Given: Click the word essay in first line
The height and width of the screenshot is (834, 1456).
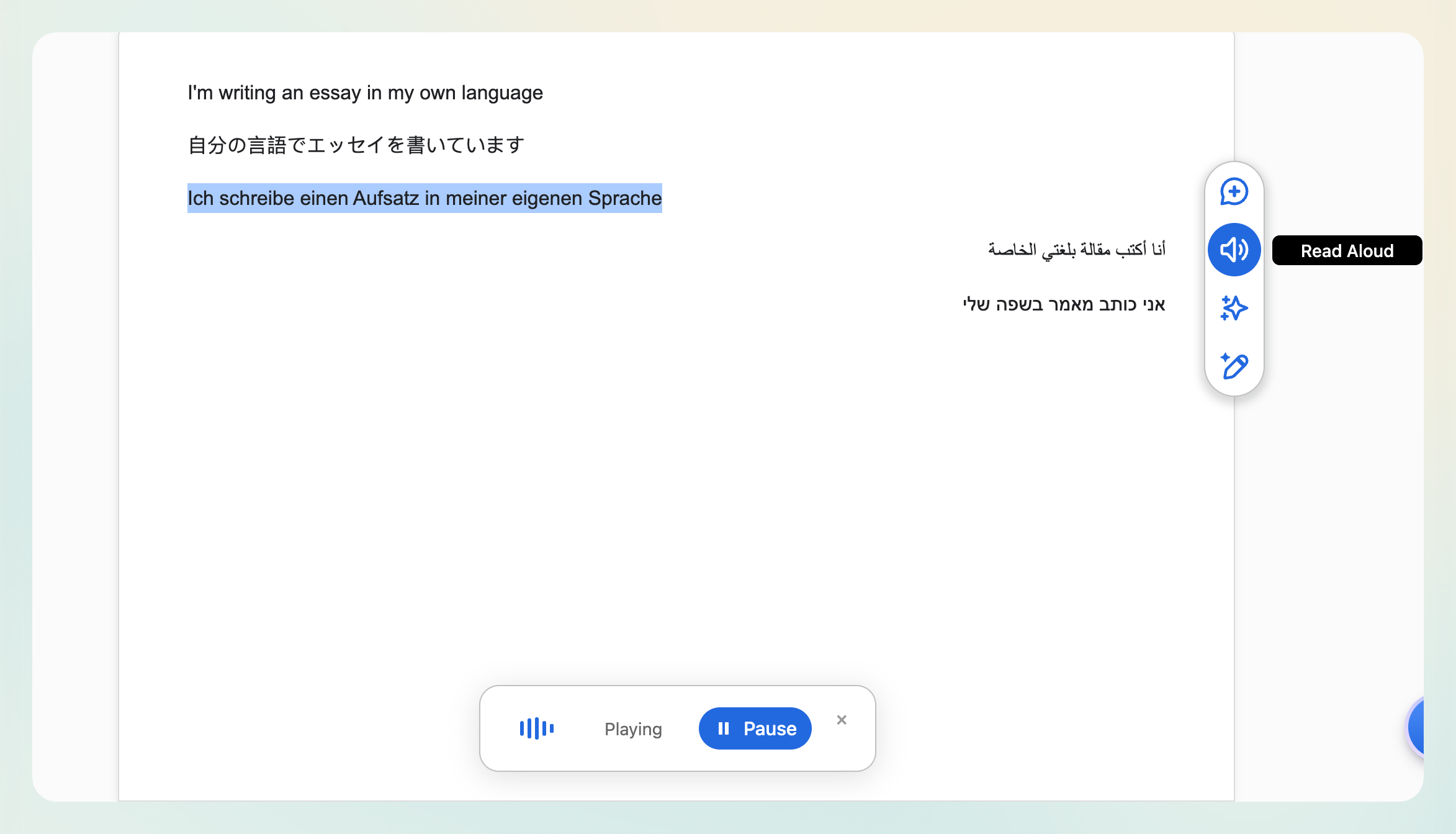Looking at the screenshot, I should coord(335,93).
